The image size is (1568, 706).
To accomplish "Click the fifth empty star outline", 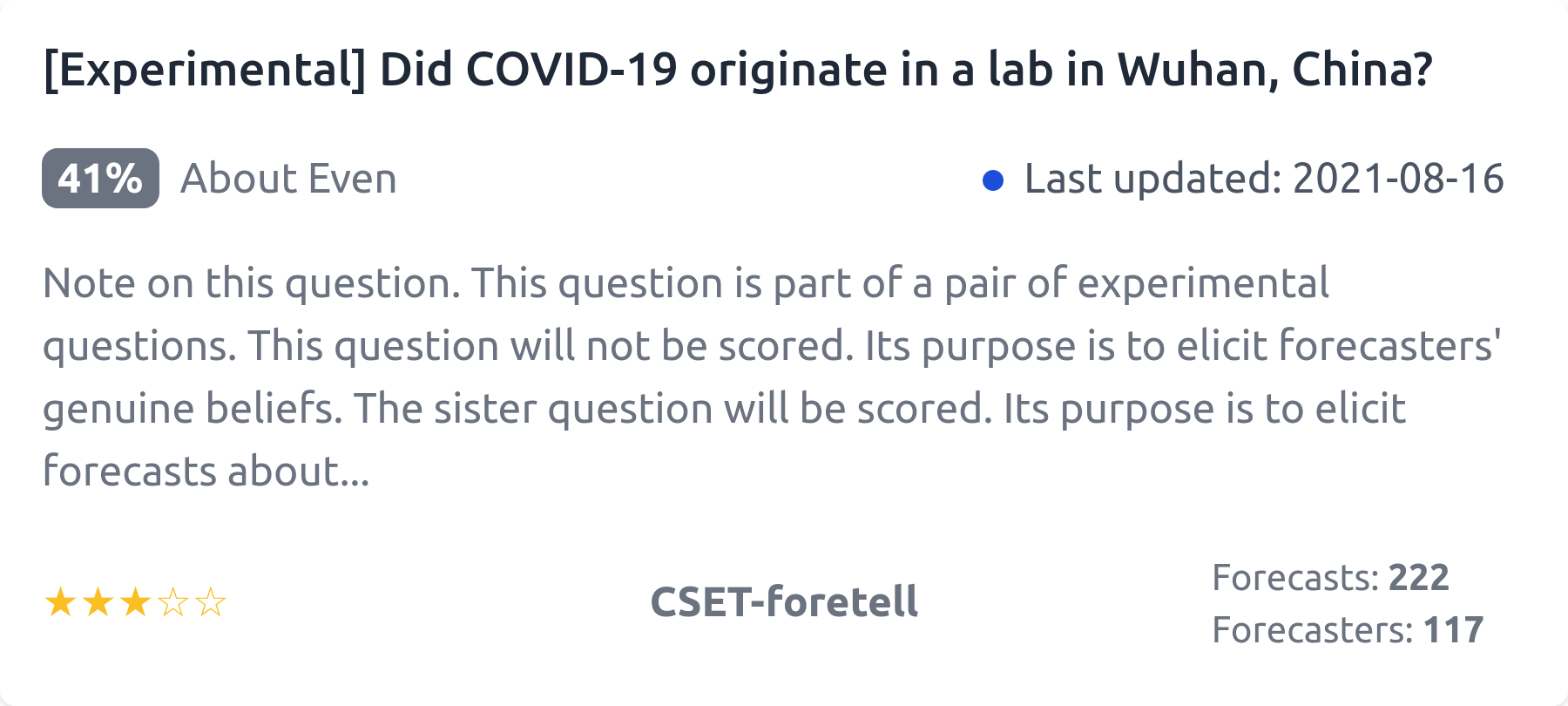I will pos(211,602).
